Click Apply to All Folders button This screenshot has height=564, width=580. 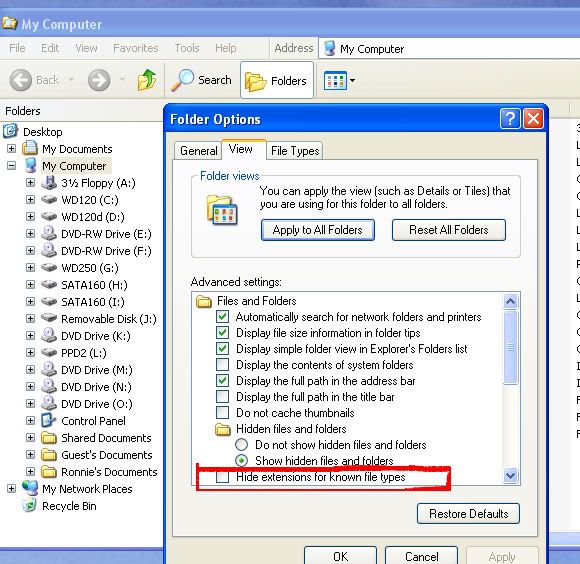(318, 230)
